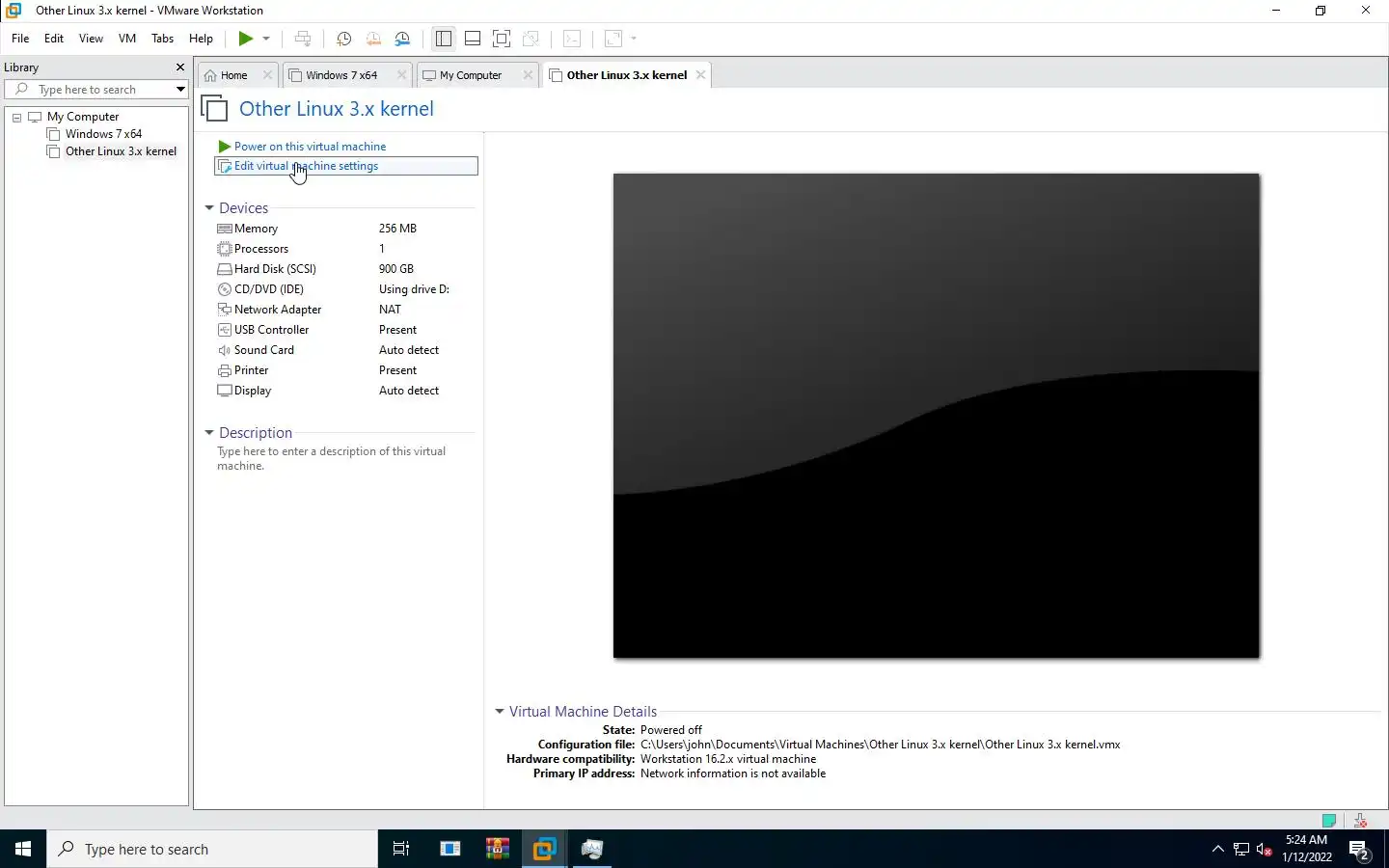Image resolution: width=1389 pixels, height=868 pixels.
Task: Click the Library search input field
Action: [x=96, y=90]
